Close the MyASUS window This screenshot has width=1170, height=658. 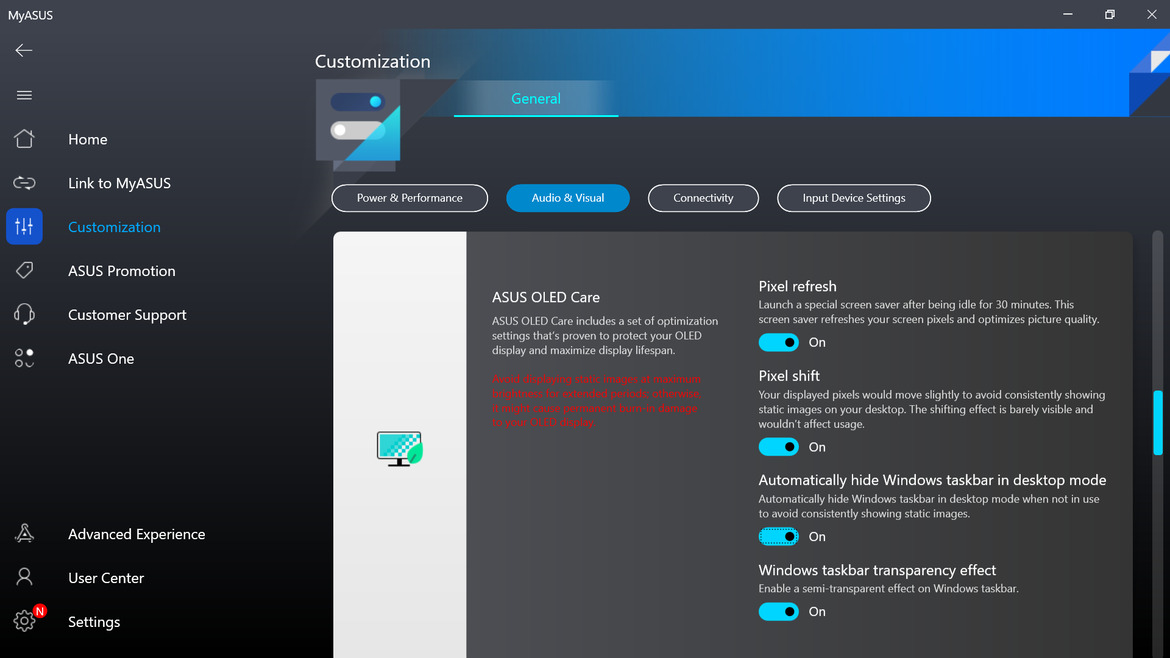click(1151, 14)
